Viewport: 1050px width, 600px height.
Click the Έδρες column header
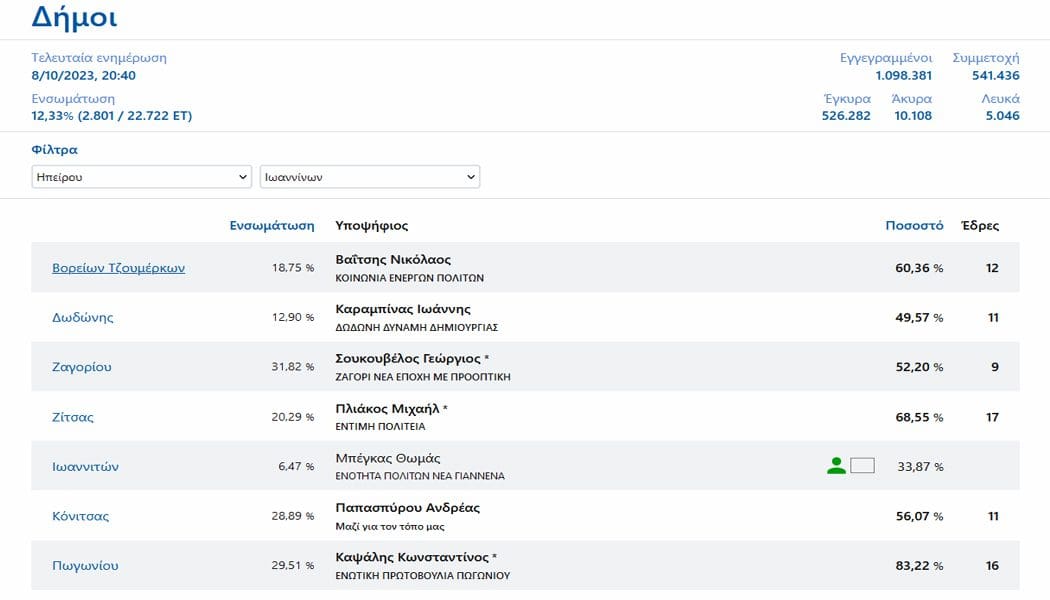click(x=980, y=226)
